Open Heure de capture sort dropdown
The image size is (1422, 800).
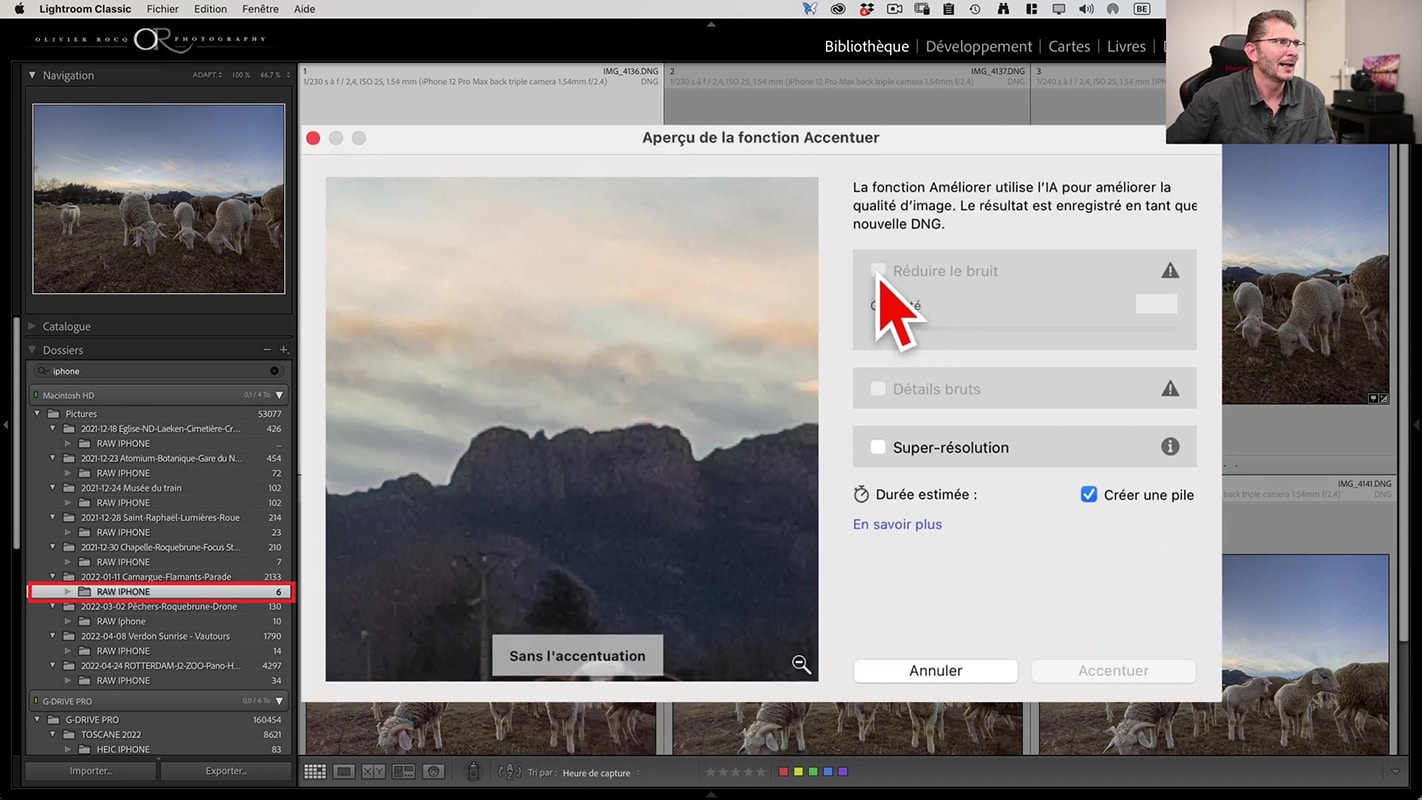pyautogui.click(x=601, y=773)
